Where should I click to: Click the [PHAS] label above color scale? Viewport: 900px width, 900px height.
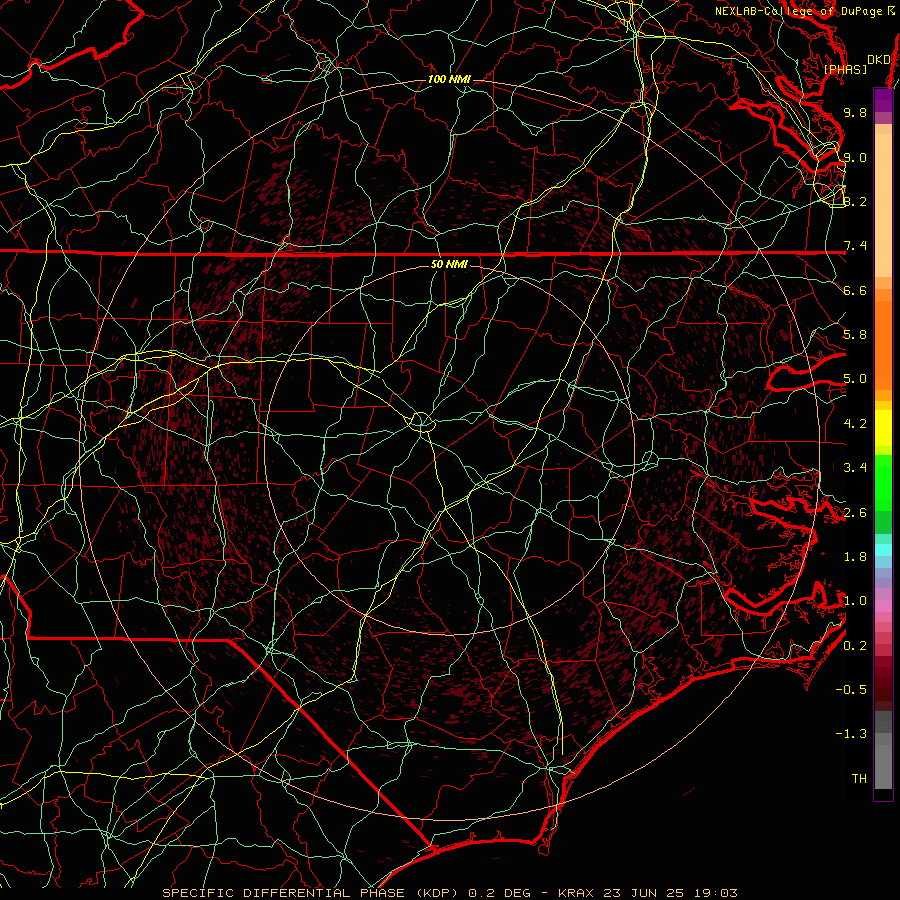845,69
